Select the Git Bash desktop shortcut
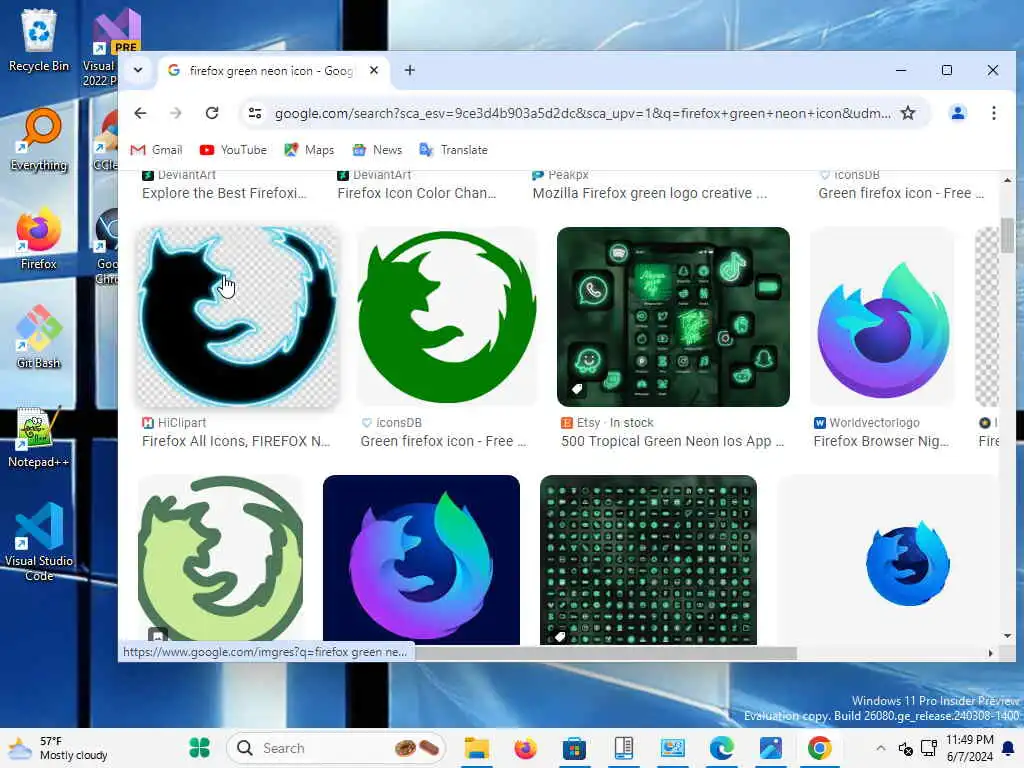Image resolution: width=1024 pixels, height=768 pixels. 39,338
